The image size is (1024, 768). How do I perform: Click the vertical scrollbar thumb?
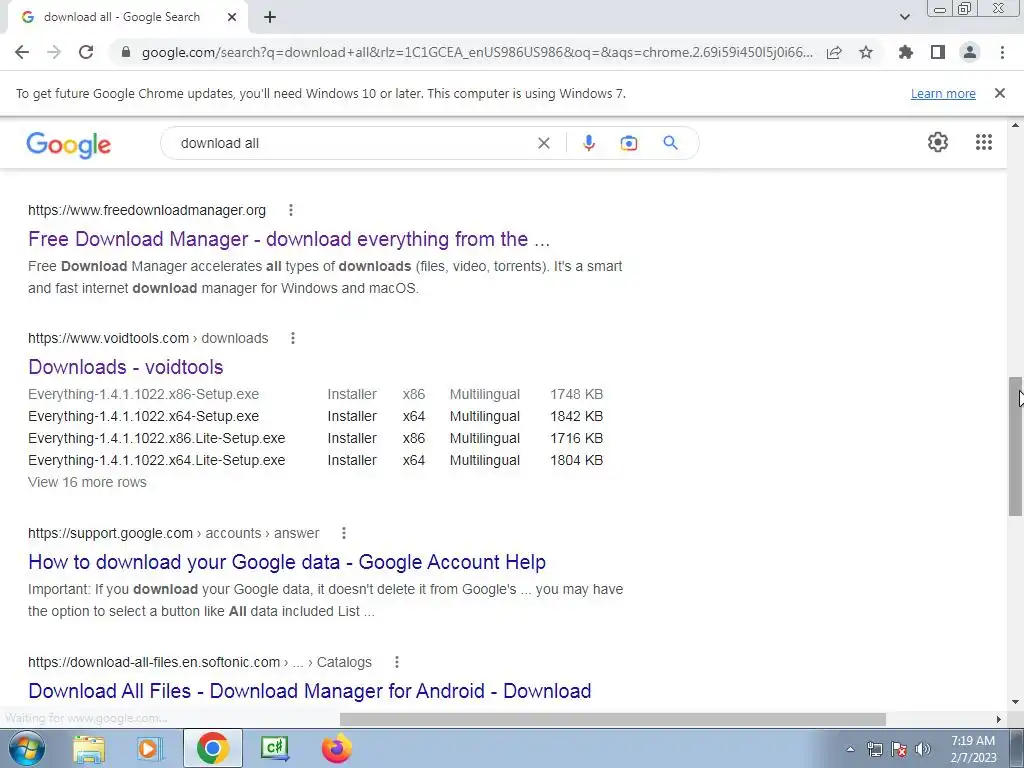tap(1016, 447)
